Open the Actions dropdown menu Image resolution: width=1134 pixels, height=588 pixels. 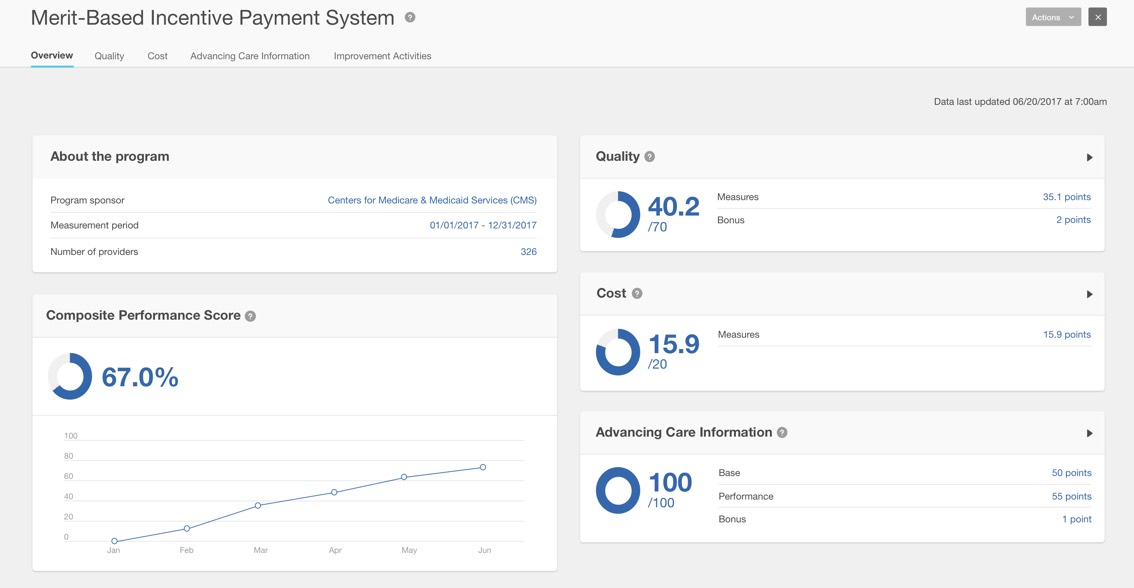pyautogui.click(x=1052, y=17)
